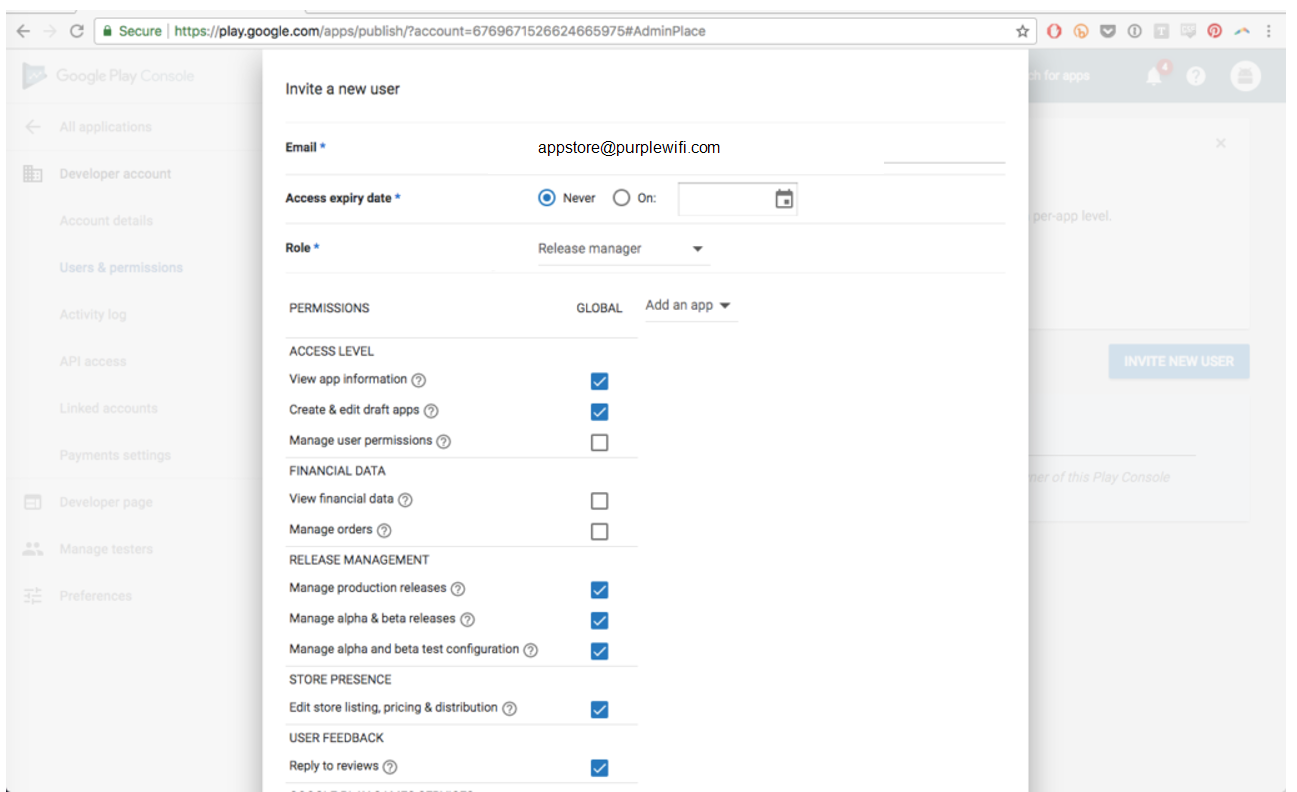Select the 'On:' expiry radio button
1297x792 pixels.
pos(621,198)
